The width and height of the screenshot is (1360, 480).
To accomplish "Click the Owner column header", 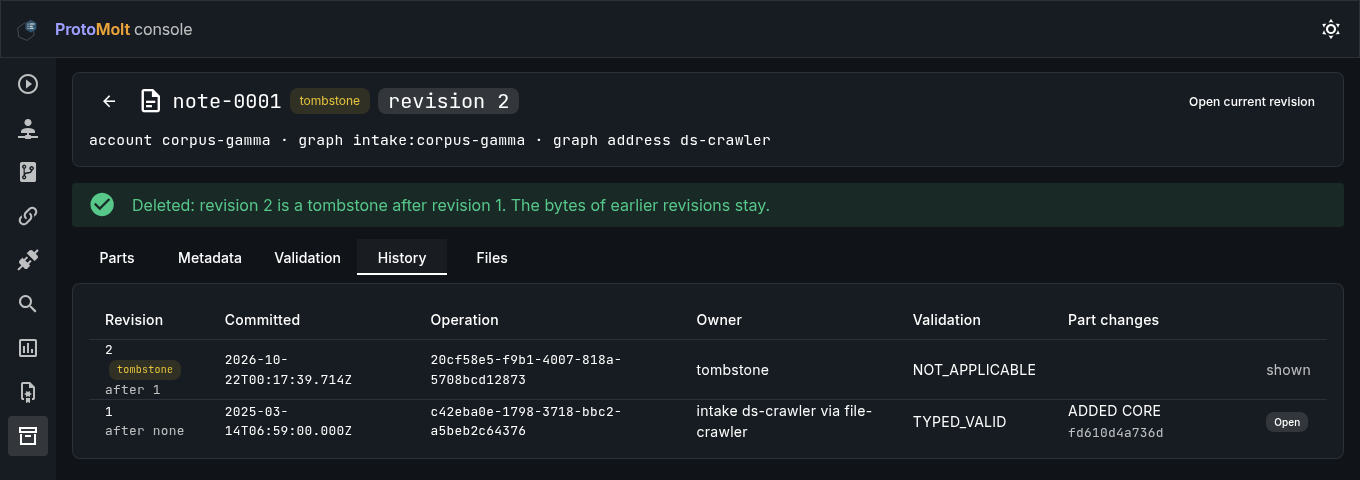I will coord(719,320).
